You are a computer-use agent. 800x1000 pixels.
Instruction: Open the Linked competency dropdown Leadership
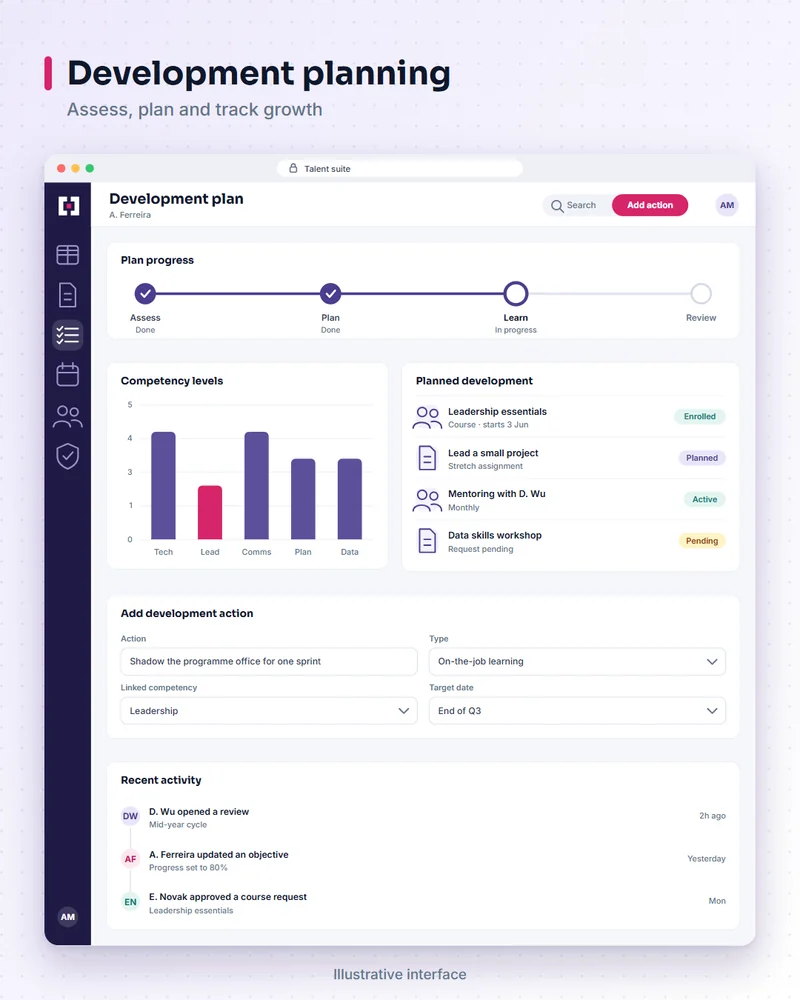coord(269,710)
